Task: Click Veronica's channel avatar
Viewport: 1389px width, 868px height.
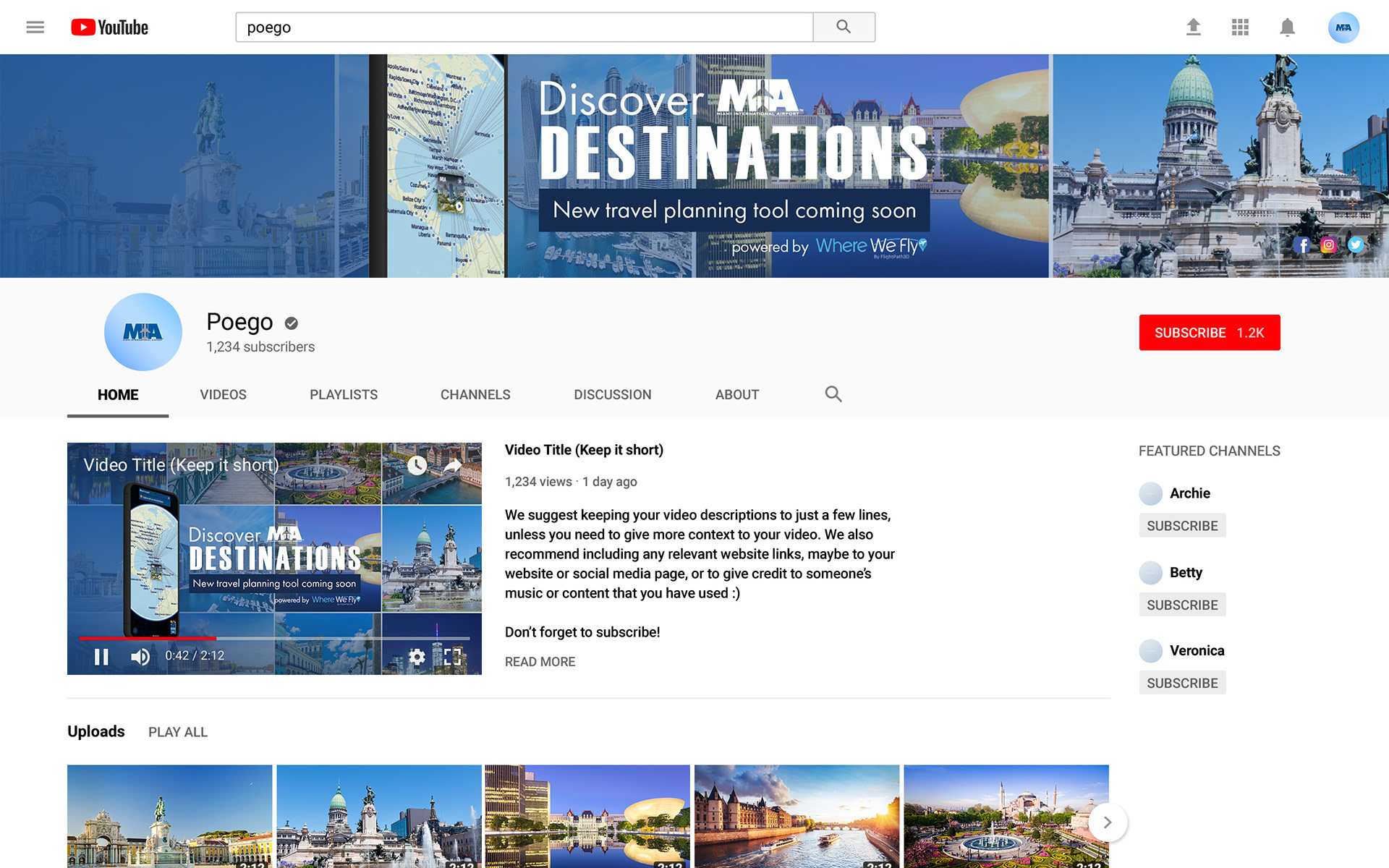Action: [1150, 651]
